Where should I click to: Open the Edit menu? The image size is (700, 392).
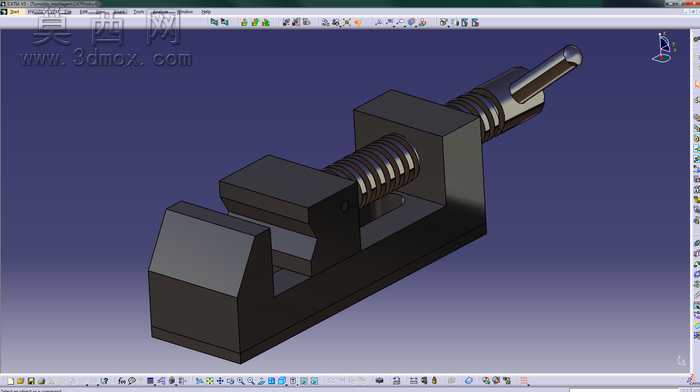click(83, 12)
